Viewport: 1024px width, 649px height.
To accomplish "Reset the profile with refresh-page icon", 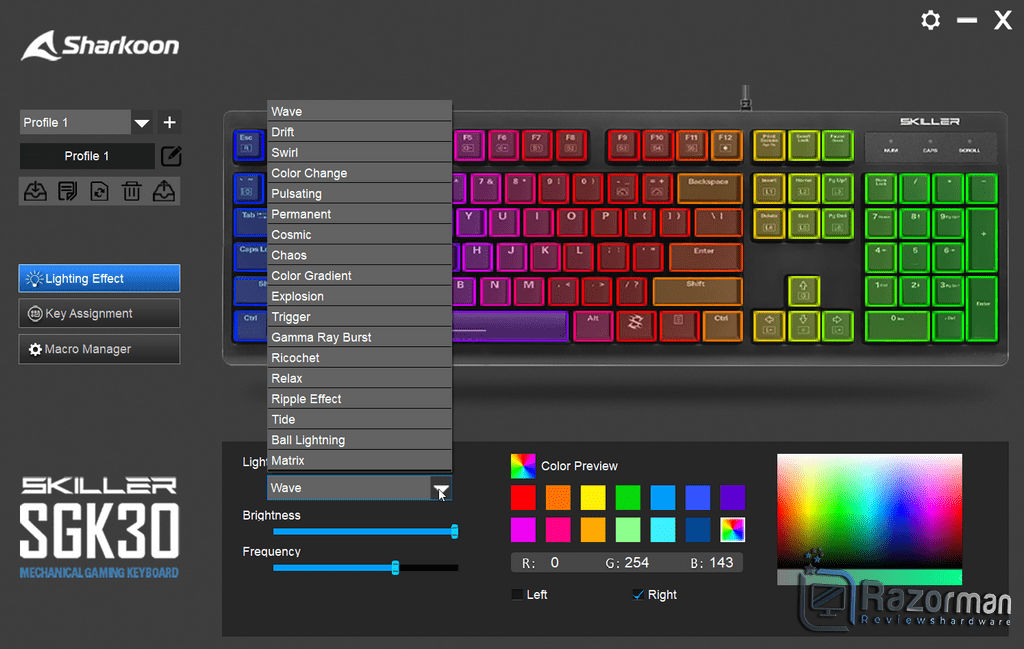I will [99, 191].
